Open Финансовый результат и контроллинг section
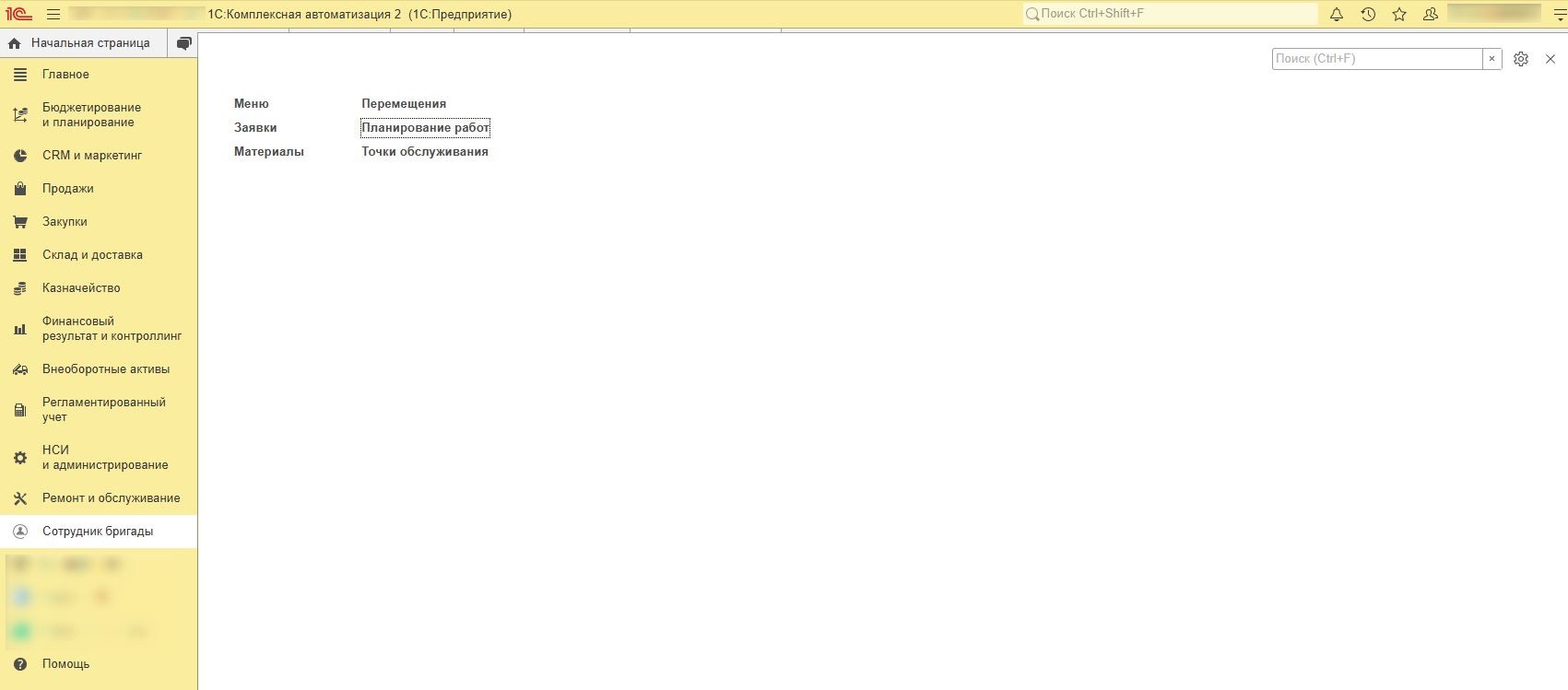Viewport: 1568px width, 690px height. [99, 329]
